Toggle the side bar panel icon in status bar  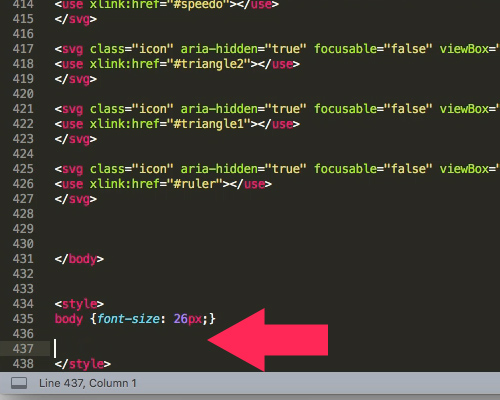pyautogui.click(x=19, y=383)
